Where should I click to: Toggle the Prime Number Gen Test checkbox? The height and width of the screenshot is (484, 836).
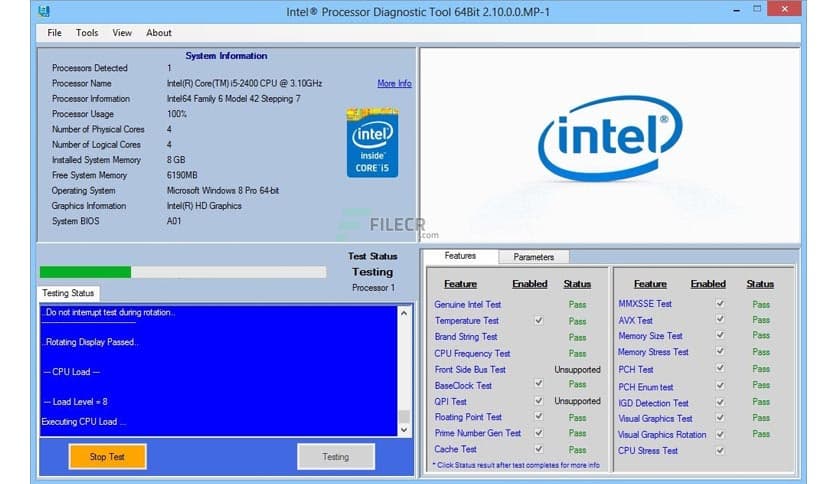pyautogui.click(x=538, y=432)
